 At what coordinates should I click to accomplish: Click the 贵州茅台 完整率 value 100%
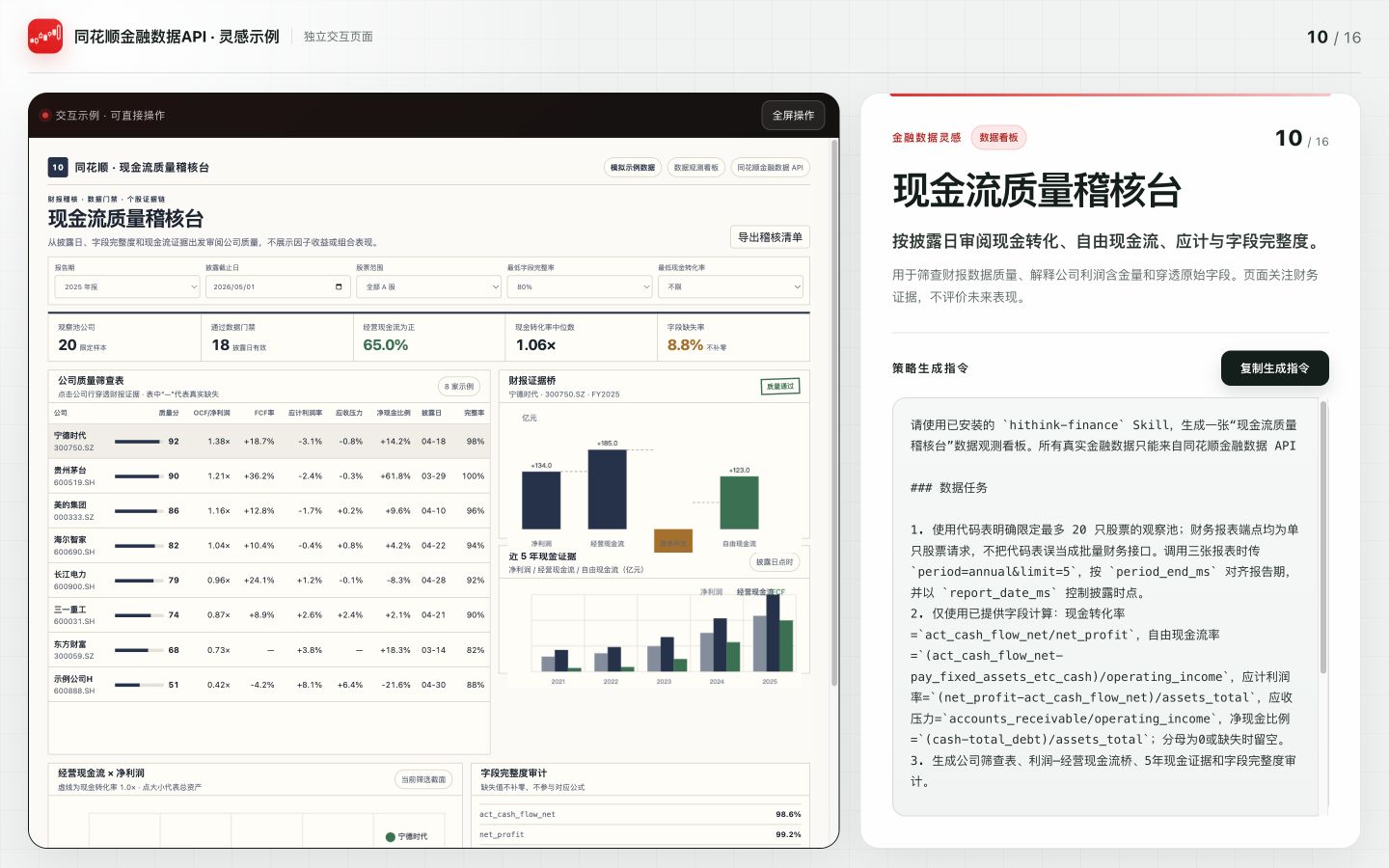click(x=474, y=476)
